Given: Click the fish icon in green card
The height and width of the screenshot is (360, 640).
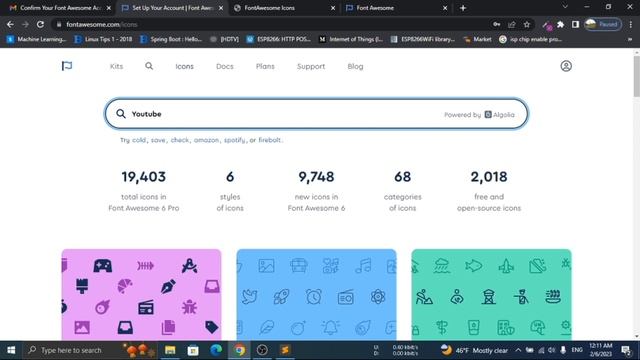Looking at the screenshot, I should (473, 266).
